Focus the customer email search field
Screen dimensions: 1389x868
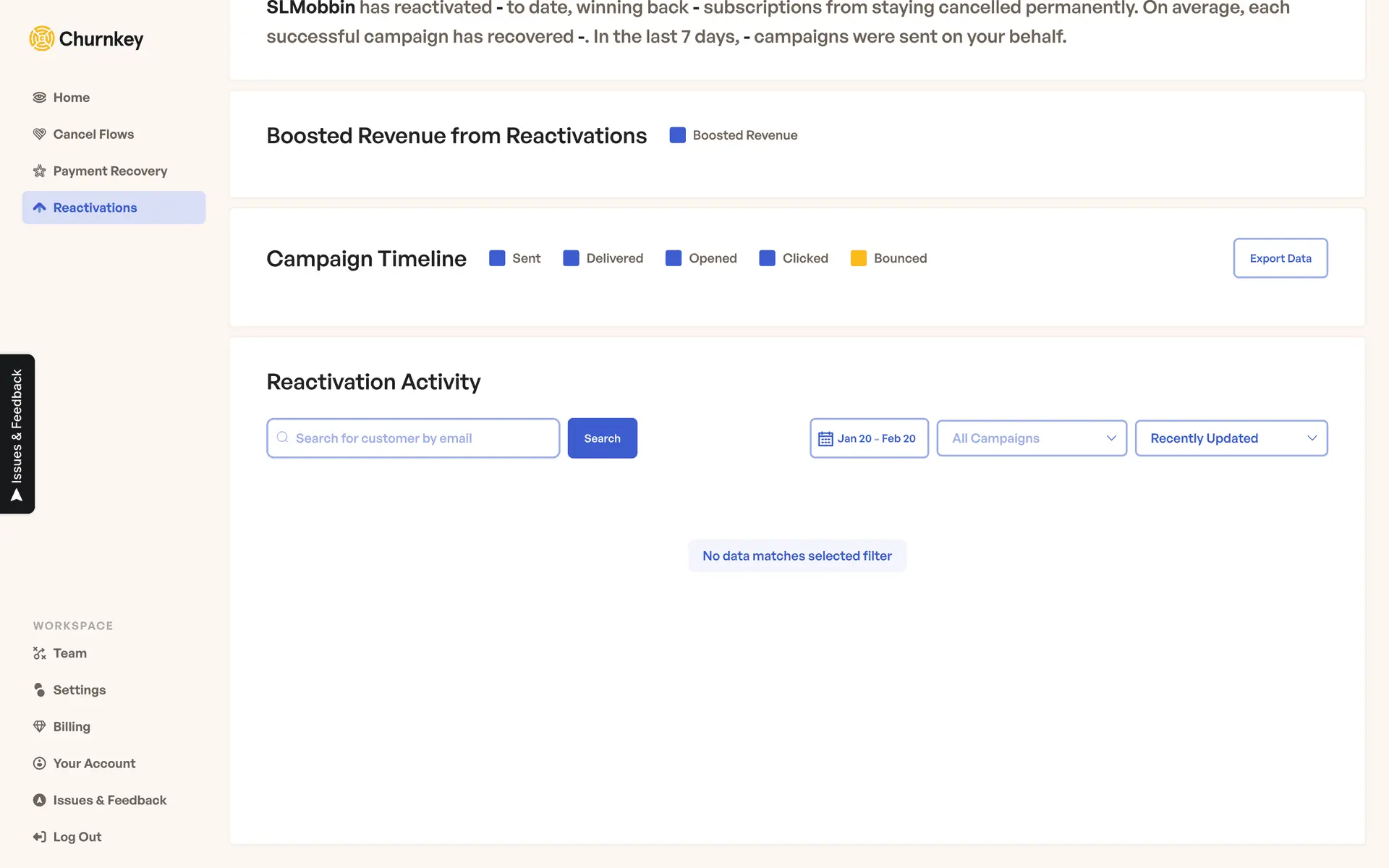pyautogui.click(x=420, y=438)
